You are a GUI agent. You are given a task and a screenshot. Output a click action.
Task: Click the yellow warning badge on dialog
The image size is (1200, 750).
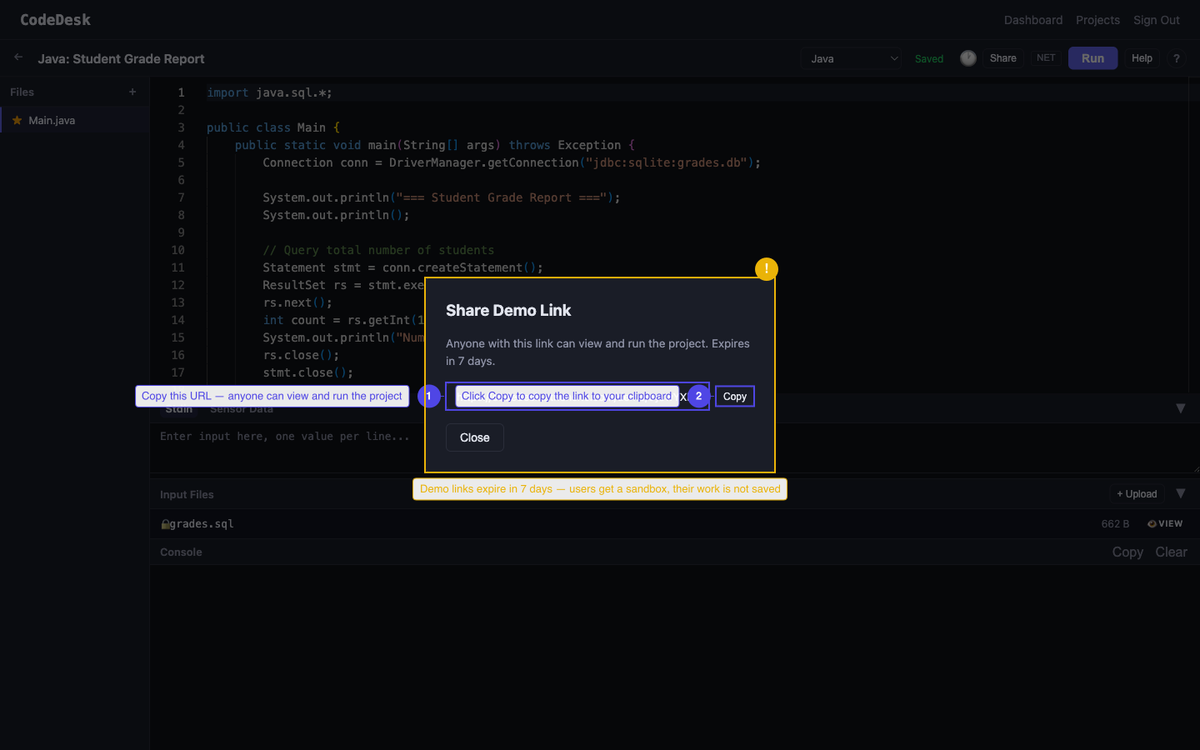[766, 269]
